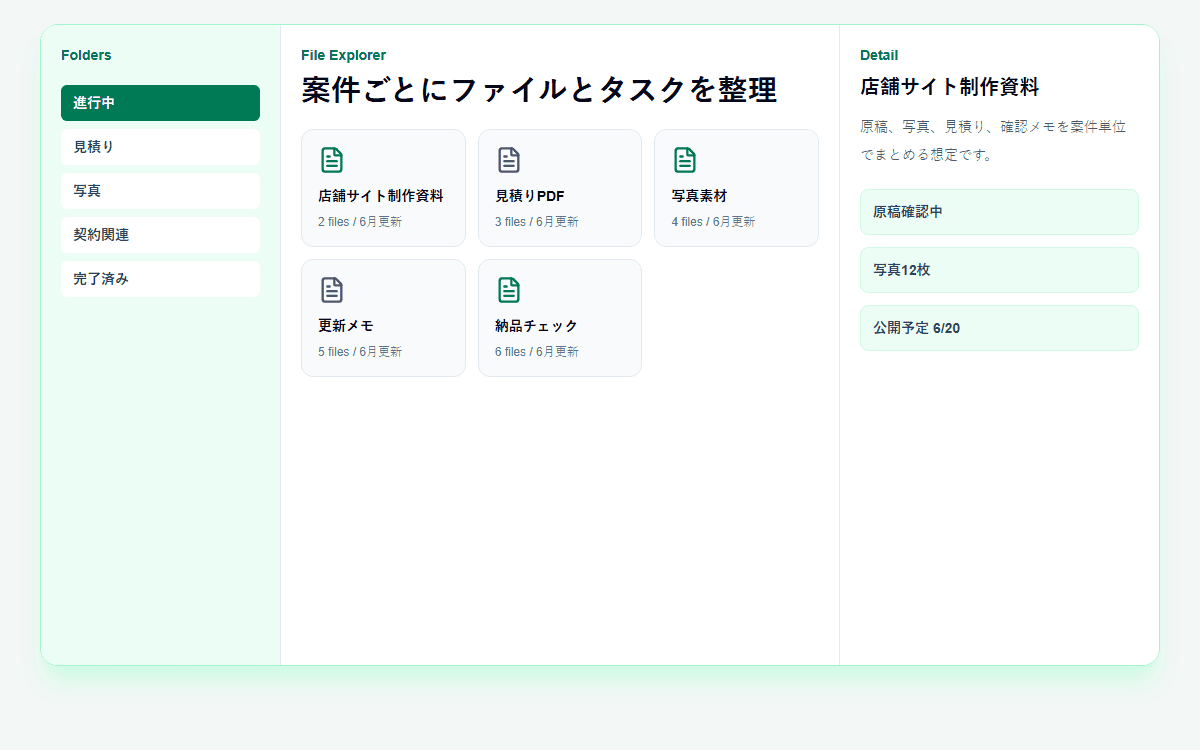Click the 案件ごとにファイルとタスクを整理 heading

click(539, 89)
